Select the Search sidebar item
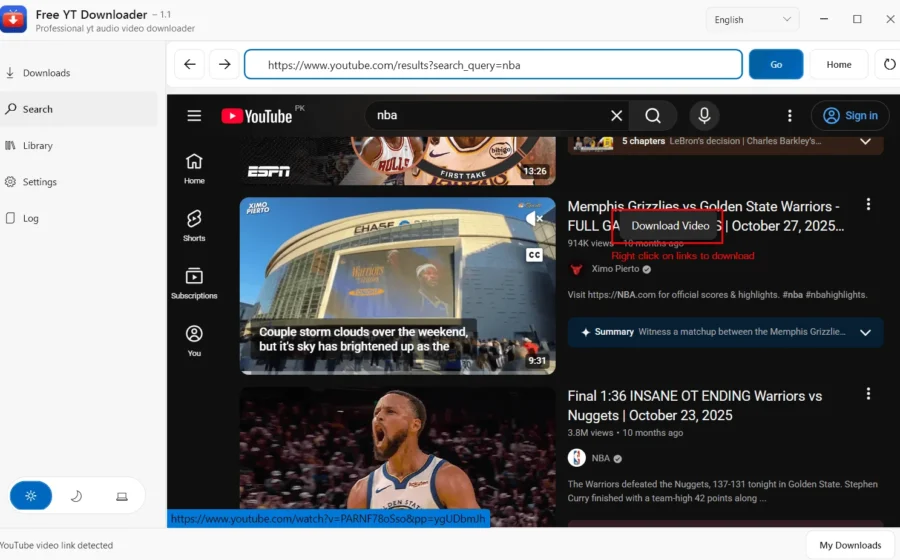The height and width of the screenshot is (560, 900). 79,109
